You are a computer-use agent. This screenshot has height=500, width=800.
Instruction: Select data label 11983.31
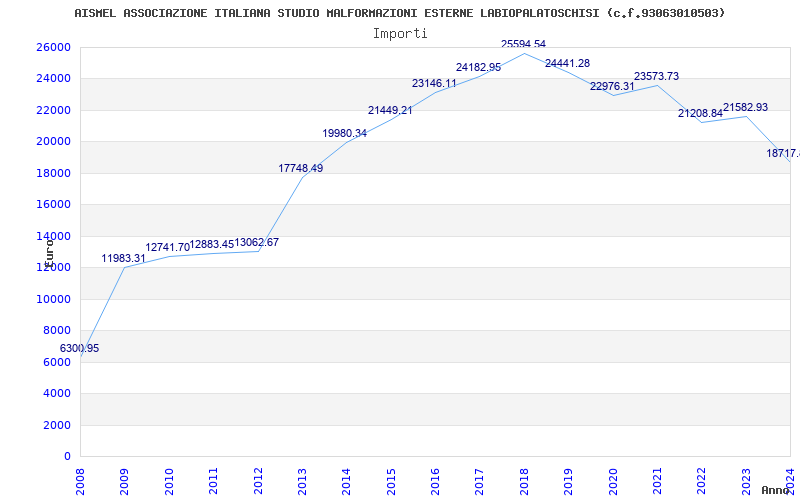[x=123, y=259]
